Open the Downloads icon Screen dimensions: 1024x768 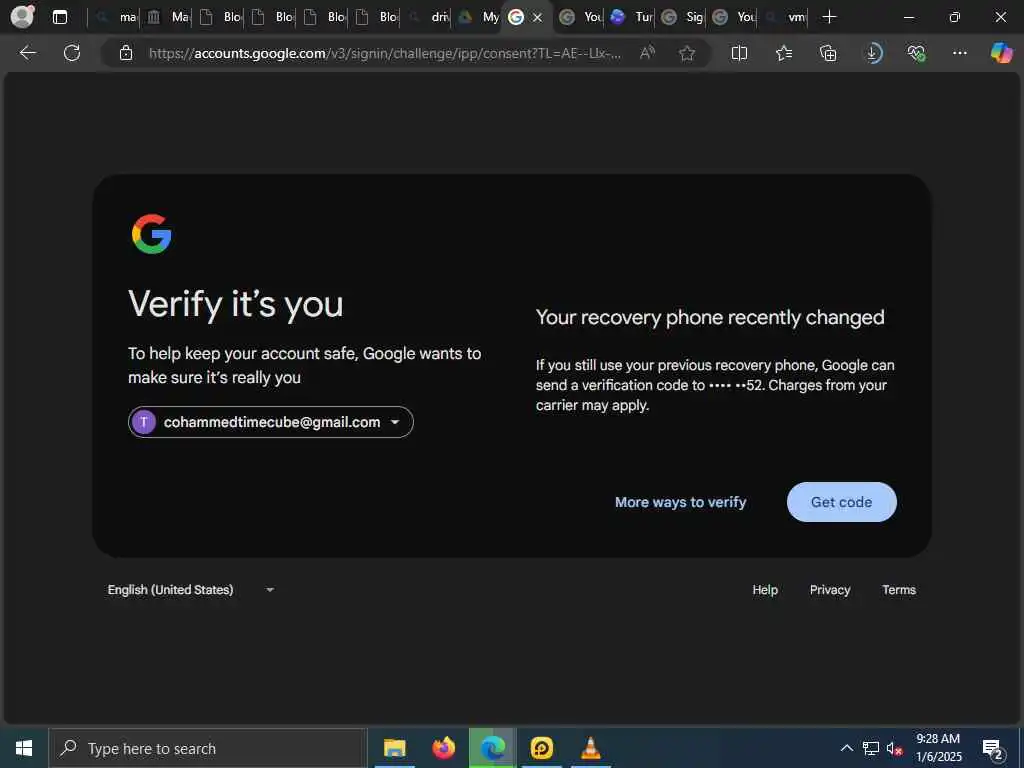[873, 53]
